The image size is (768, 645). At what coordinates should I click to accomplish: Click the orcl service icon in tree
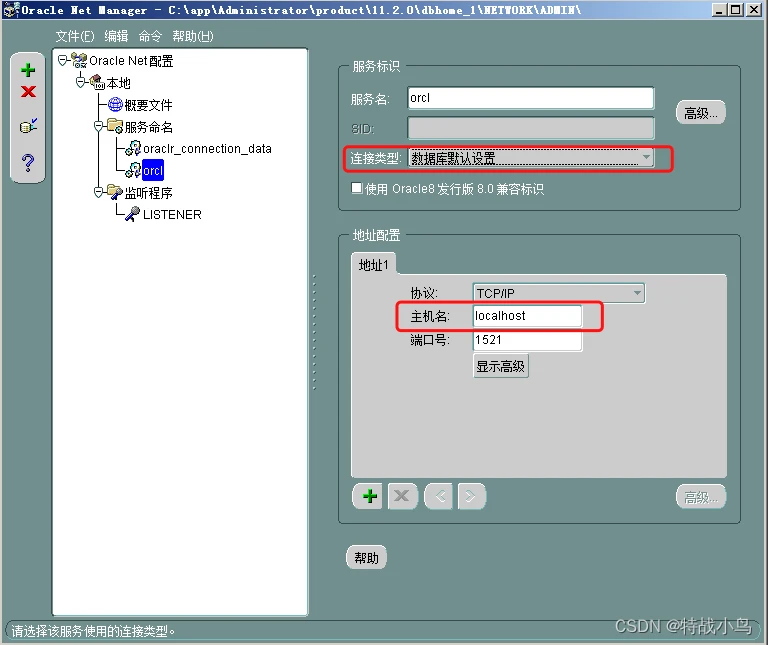(x=133, y=169)
